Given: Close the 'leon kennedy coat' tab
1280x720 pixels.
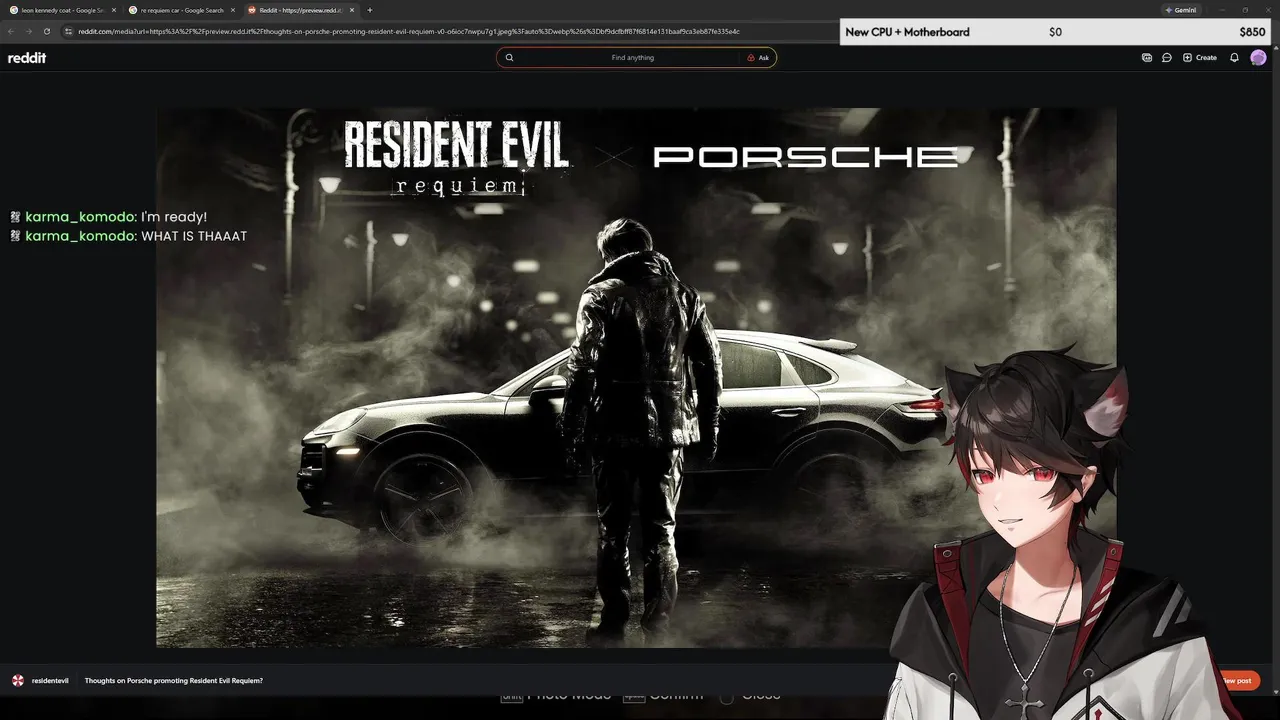Looking at the screenshot, I should point(113,10).
